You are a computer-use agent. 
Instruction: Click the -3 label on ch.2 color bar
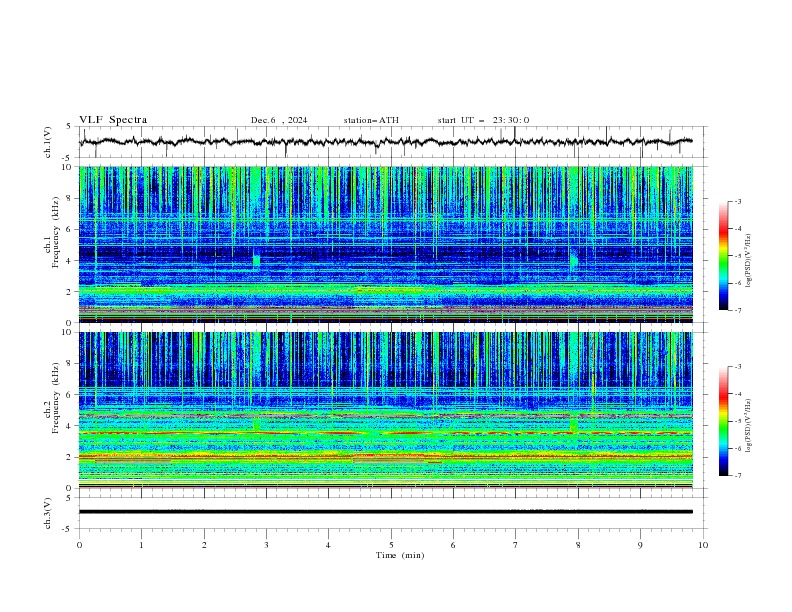[738, 367]
